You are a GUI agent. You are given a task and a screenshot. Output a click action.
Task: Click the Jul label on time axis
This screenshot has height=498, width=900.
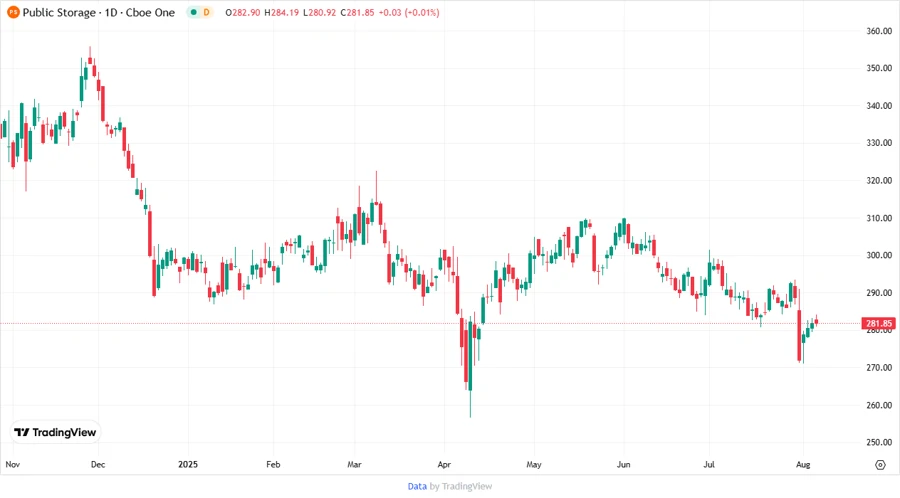pyautogui.click(x=709, y=464)
